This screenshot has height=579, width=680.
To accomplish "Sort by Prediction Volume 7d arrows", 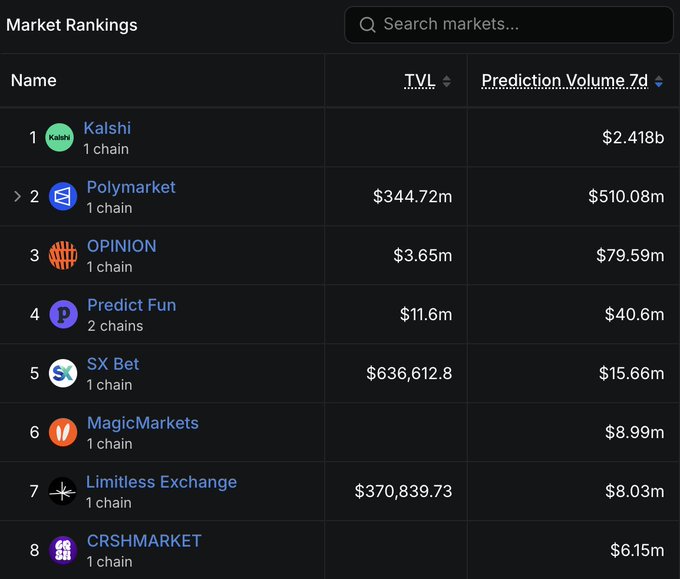I will 659,81.
